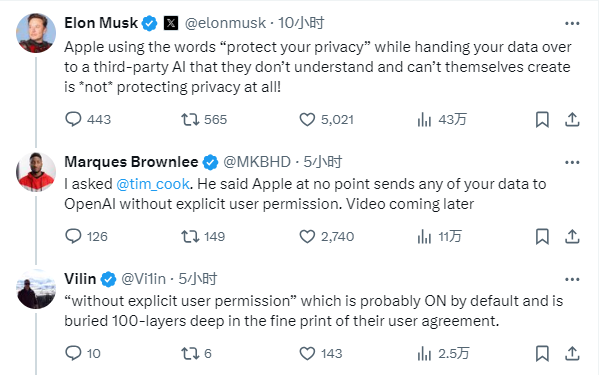Viewport: 609px width, 375px height.
Task: Repost Elon Musk's tweet
Action: tap(190, 120)
